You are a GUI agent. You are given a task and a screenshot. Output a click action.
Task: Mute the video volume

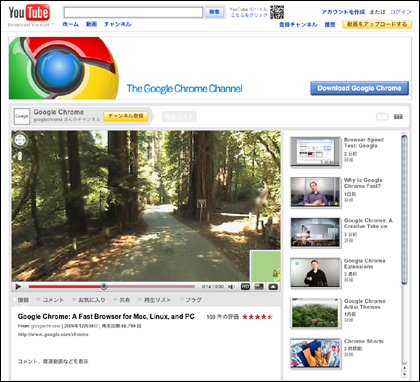coord(232,287)
